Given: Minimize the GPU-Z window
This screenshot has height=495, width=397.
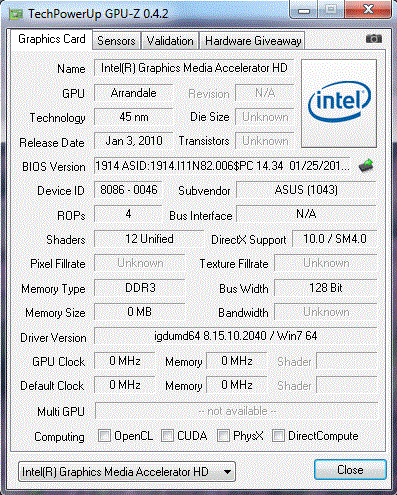Looking at the screenshot, I should 304,10.
